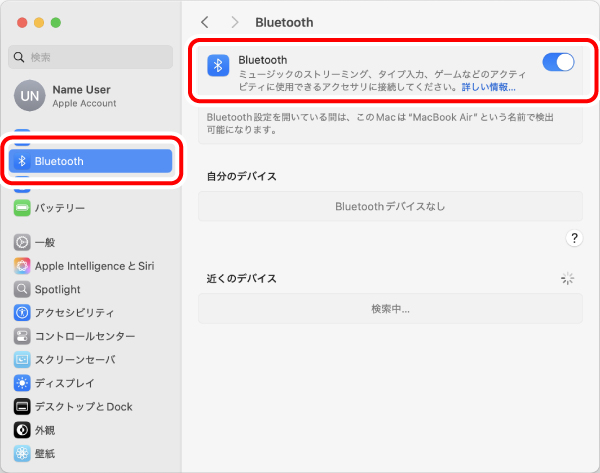Click the Control Center icon
This screenshot has width=600, height=473.
pos(22,336)
